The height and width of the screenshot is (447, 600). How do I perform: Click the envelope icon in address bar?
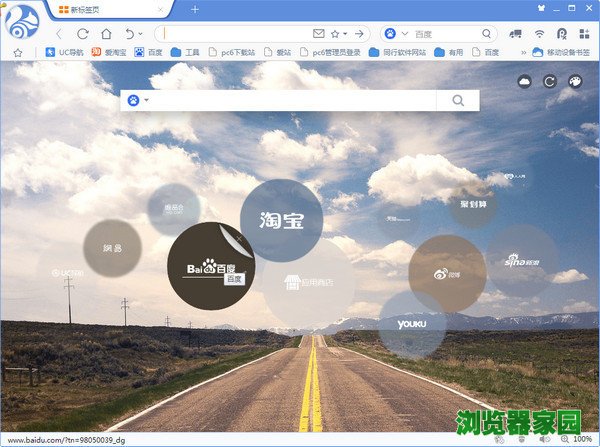click(x=318, y=34)
